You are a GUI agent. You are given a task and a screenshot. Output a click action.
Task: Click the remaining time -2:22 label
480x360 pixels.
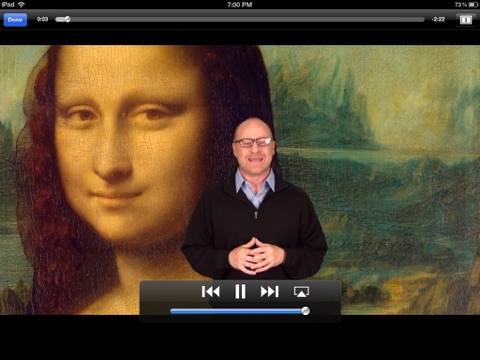tap(438, 19)
